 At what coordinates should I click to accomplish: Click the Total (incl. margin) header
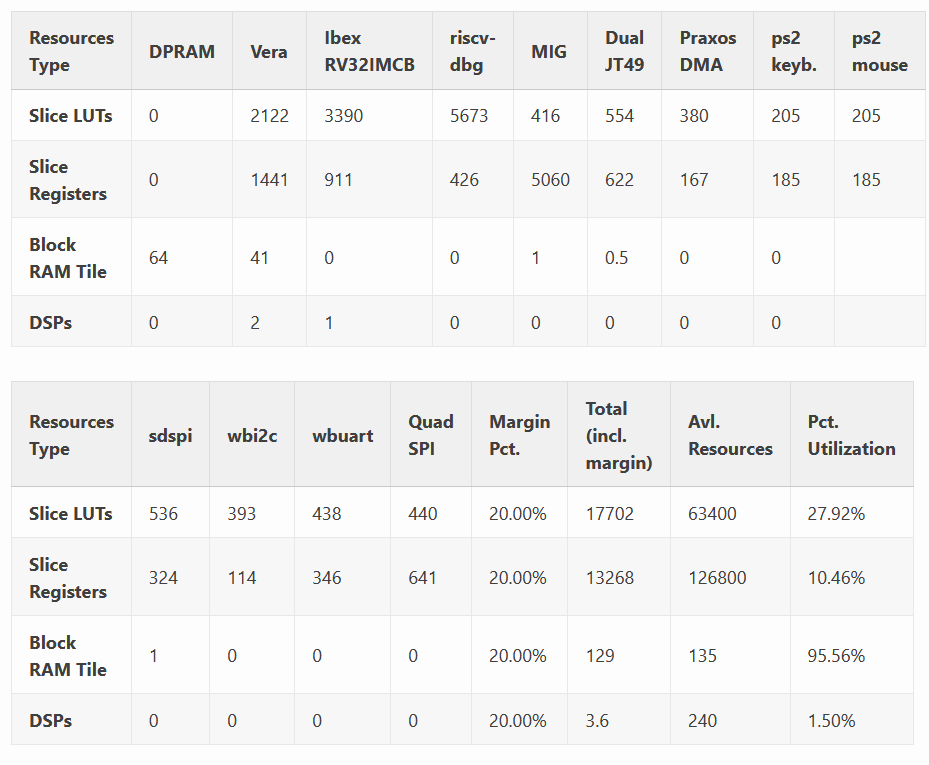(x=618, y=435)
